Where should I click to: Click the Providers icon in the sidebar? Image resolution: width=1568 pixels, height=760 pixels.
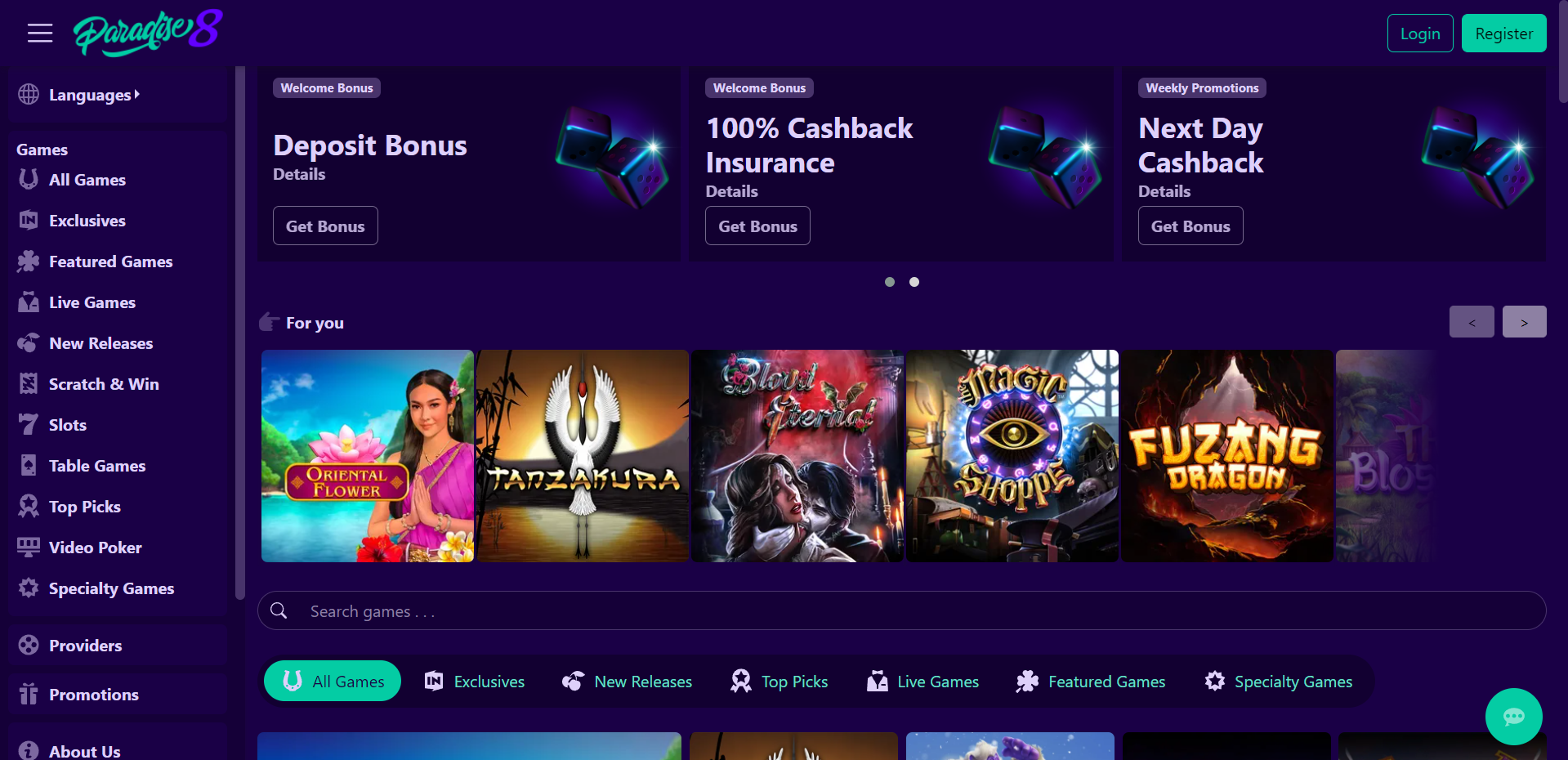[29, 646]
